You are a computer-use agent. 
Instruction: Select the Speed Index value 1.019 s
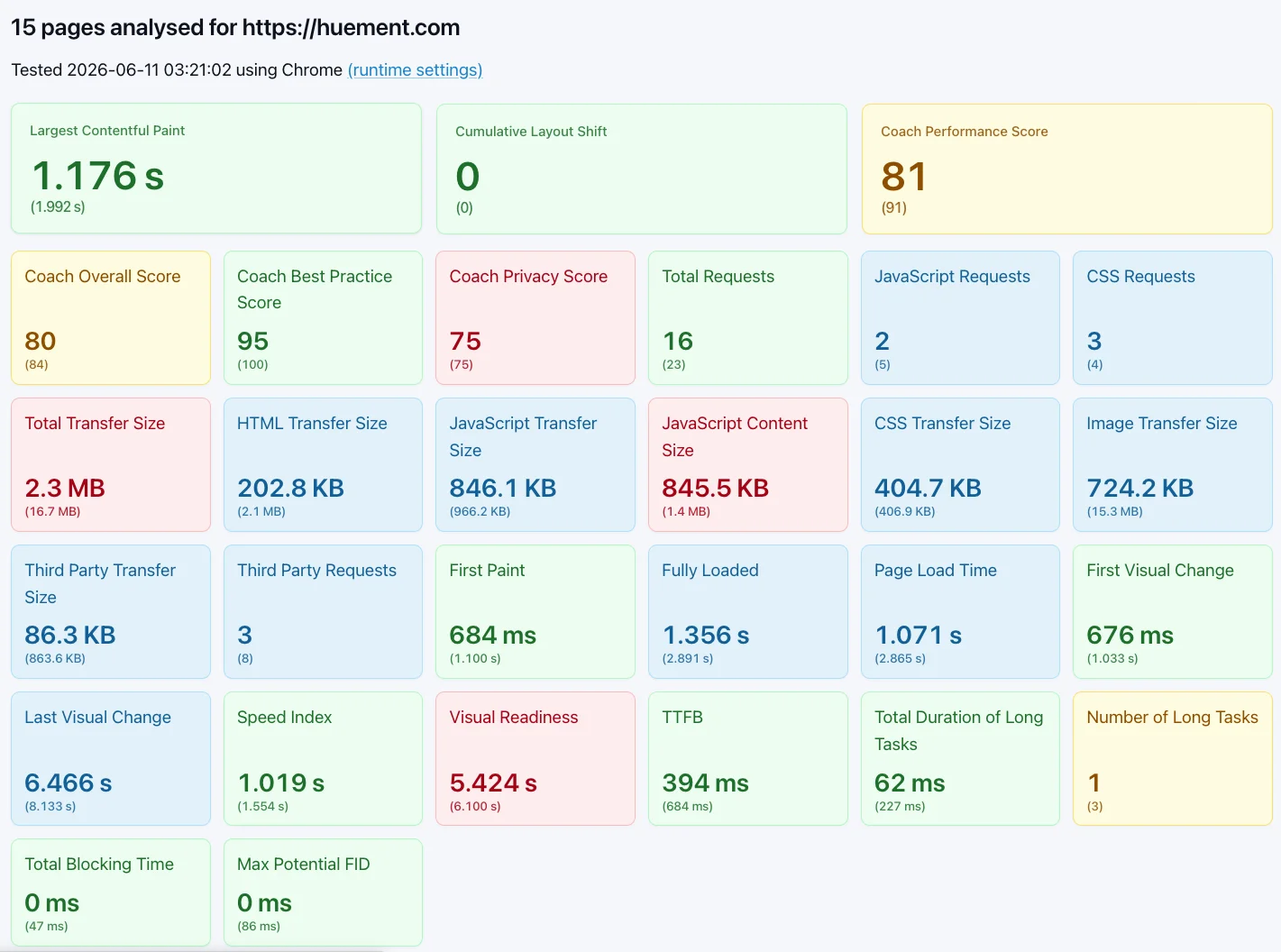click(281, 783)
